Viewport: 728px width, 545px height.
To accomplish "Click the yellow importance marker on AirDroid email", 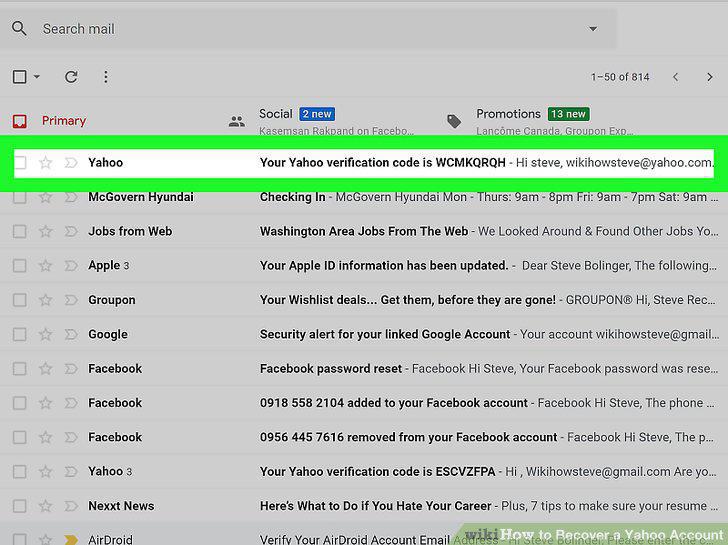I will coord(71,539).
